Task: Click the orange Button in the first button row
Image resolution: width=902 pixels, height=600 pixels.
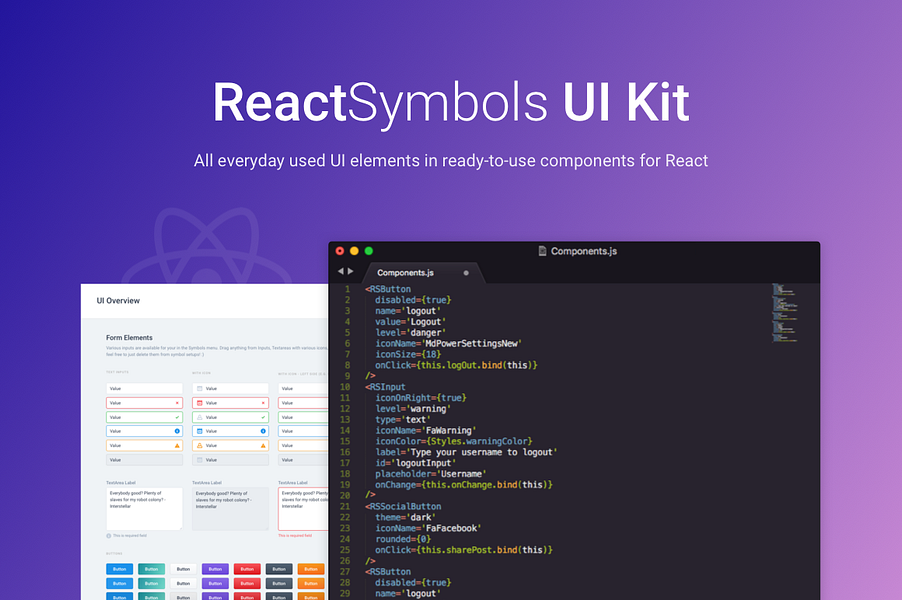Action: 311,569
